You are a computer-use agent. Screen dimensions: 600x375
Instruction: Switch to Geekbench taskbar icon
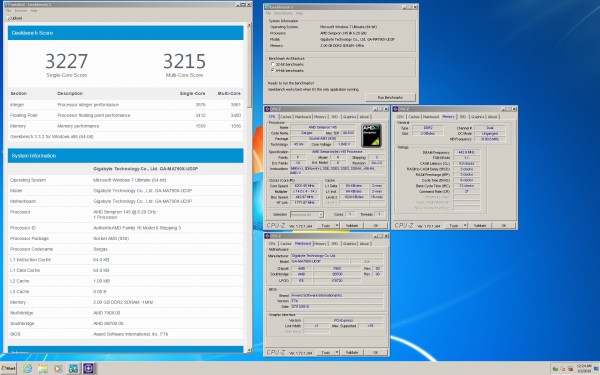point(73,368)
